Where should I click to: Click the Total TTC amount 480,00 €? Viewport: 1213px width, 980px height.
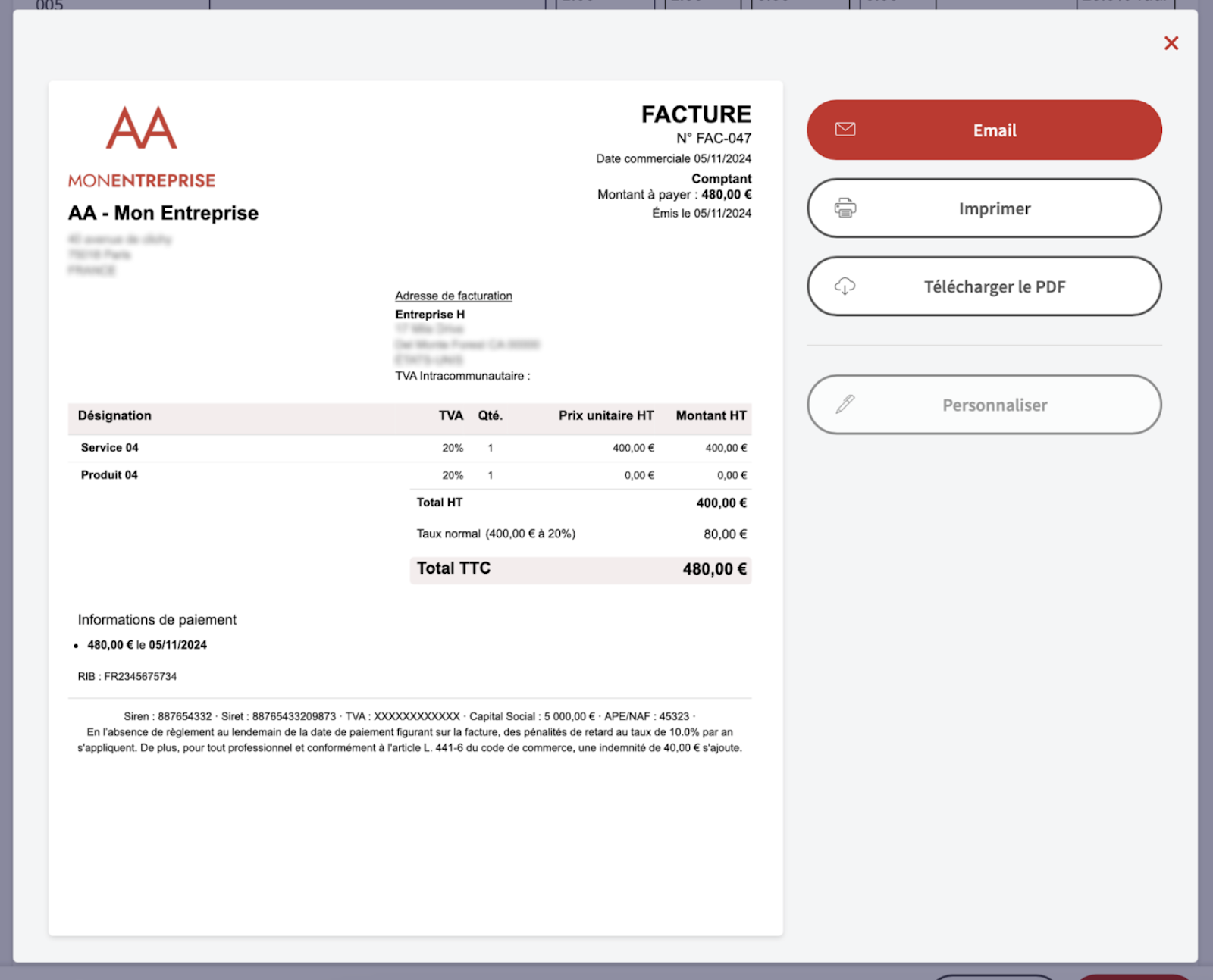[x=714, y=569]
